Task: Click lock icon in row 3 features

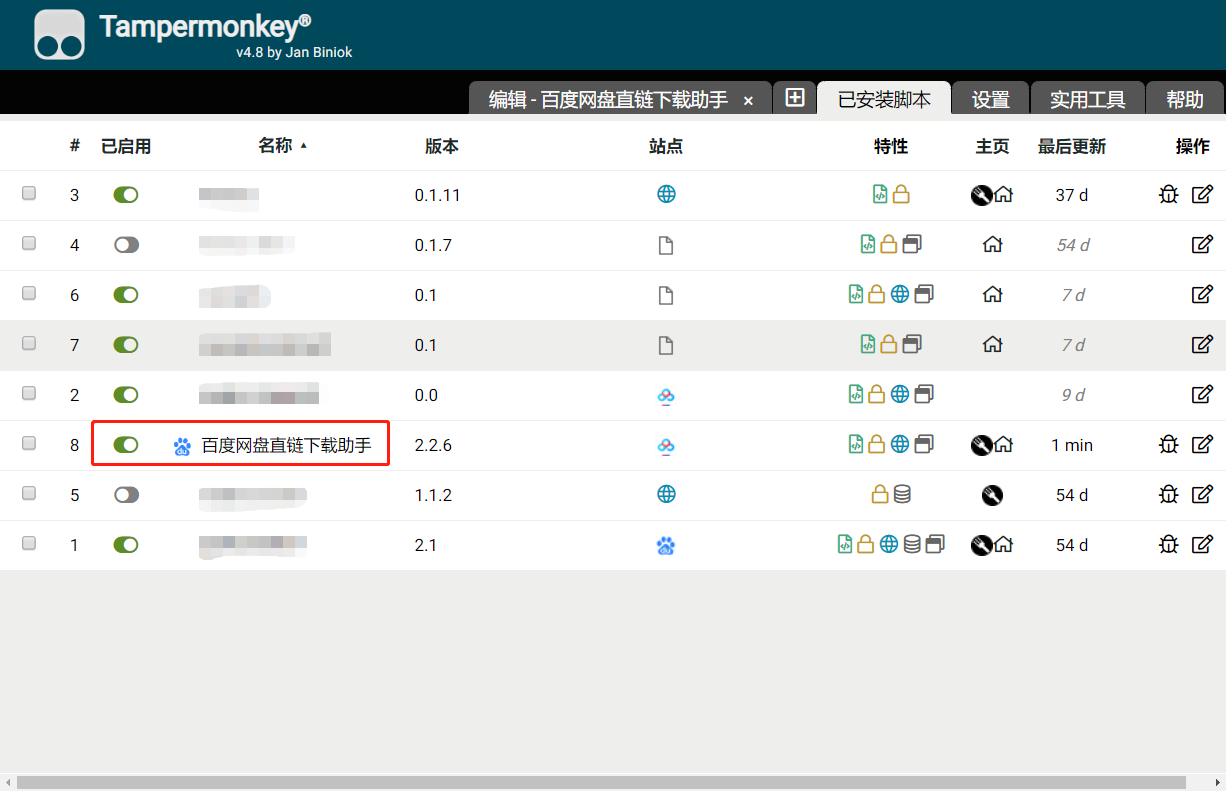Action: click(901, 195)
